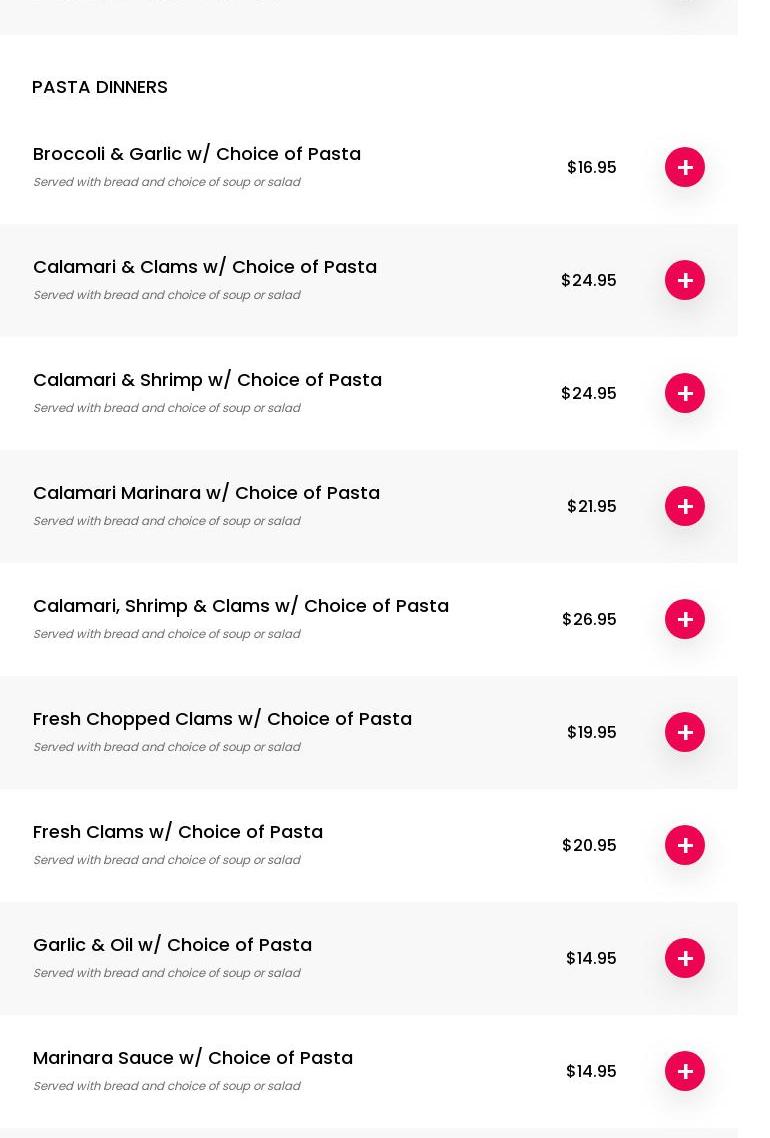Select Calamari & Clams w/ Choice of Pasta
This screenshot has height=1138, width=770.
(205, 267)
